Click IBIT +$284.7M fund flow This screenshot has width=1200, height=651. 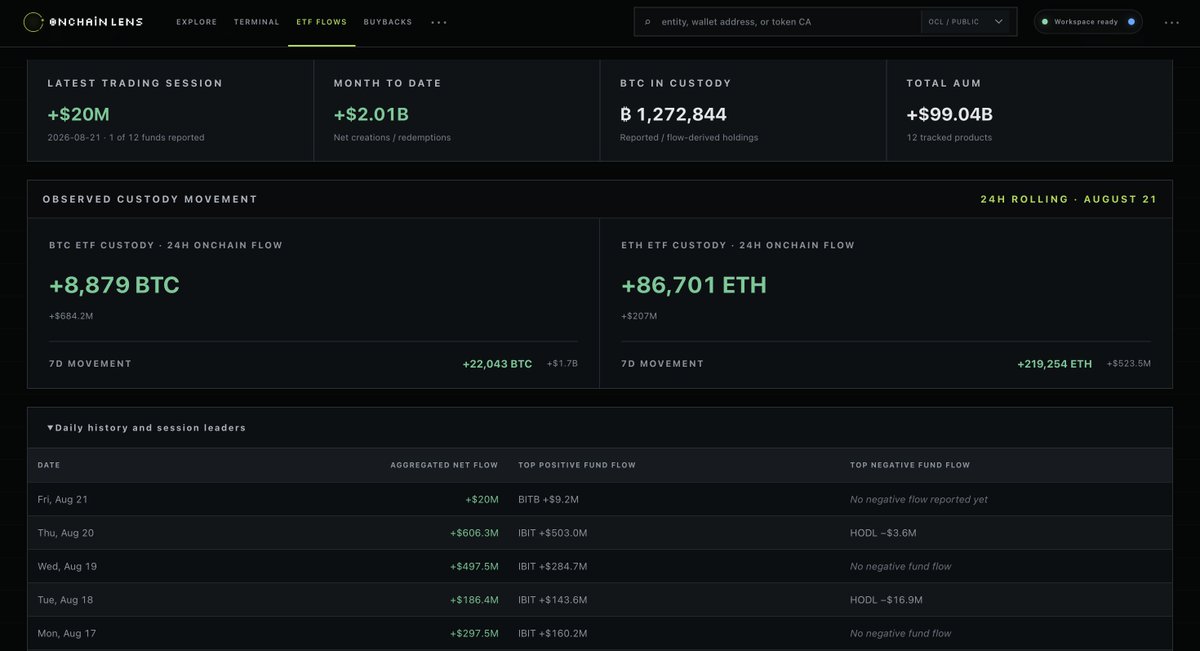(x=553, y=566)
